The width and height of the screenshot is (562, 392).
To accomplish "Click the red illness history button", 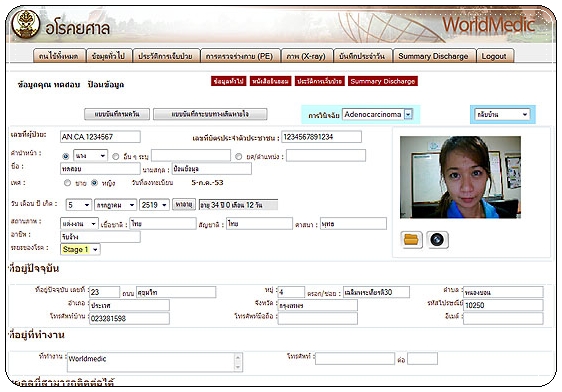I will [320, 81].
